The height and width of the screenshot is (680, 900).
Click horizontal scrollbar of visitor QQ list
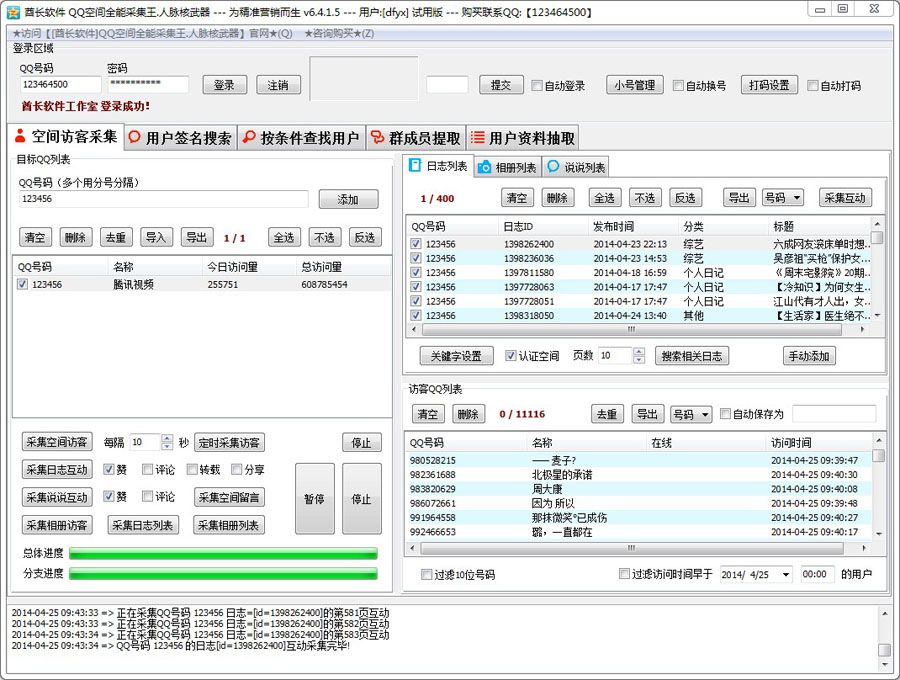coord(632,548)
